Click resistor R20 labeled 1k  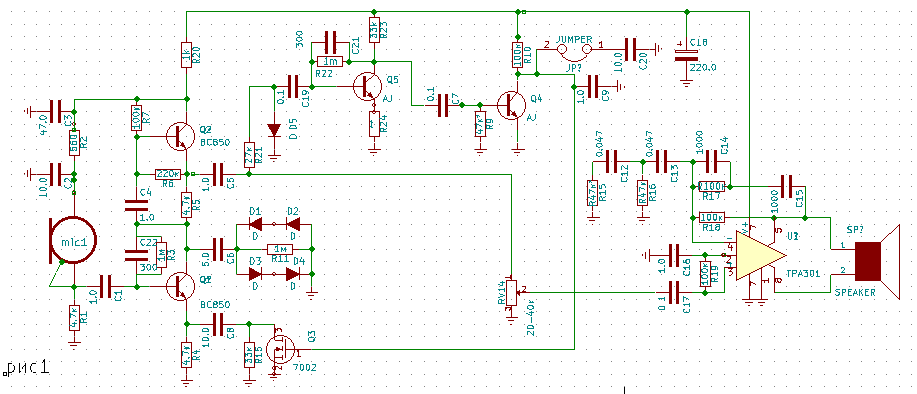185,56
